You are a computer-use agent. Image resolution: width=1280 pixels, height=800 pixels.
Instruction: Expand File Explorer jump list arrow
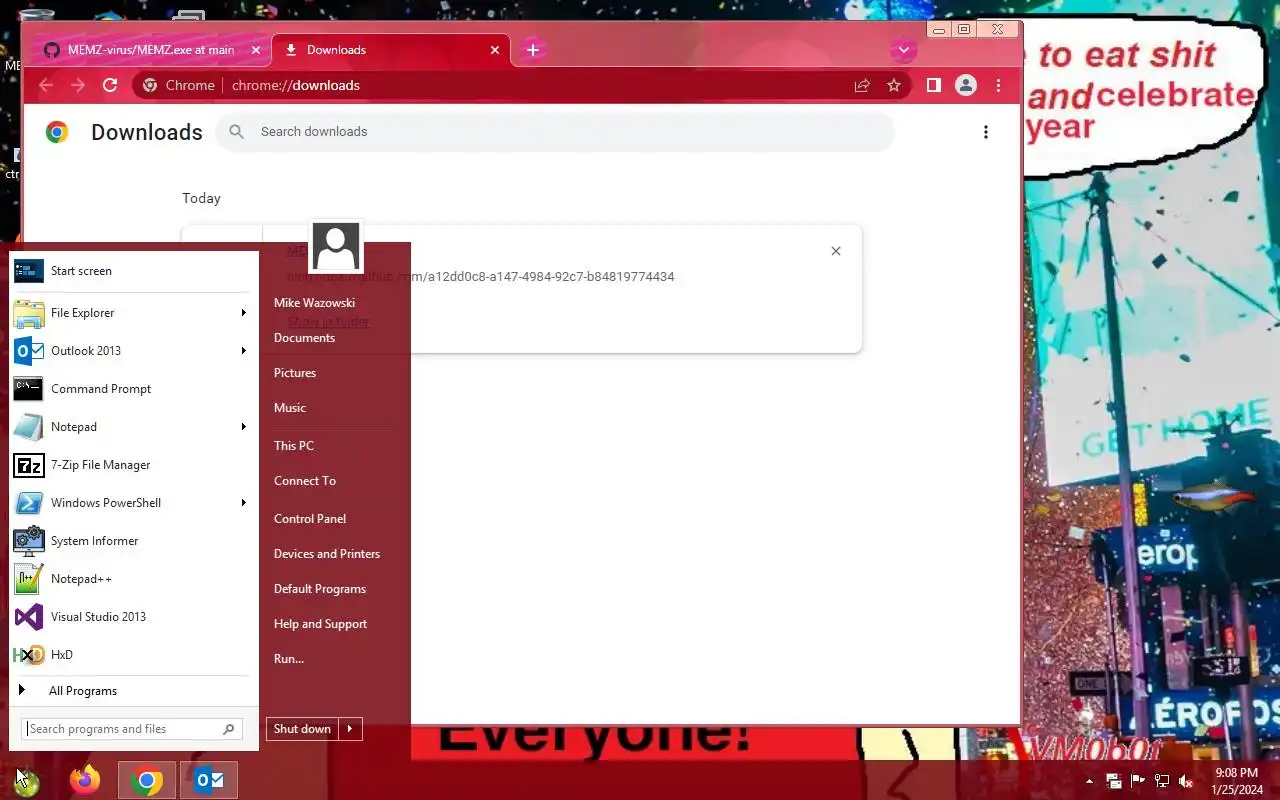tap(244, 313)
